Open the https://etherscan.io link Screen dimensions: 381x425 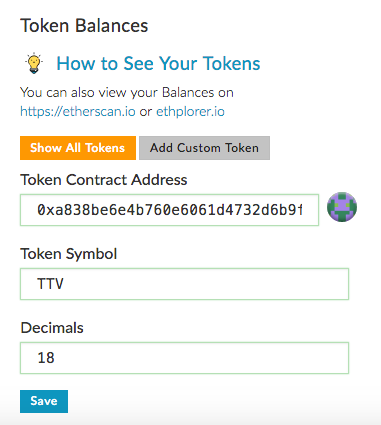click(78, 111)
